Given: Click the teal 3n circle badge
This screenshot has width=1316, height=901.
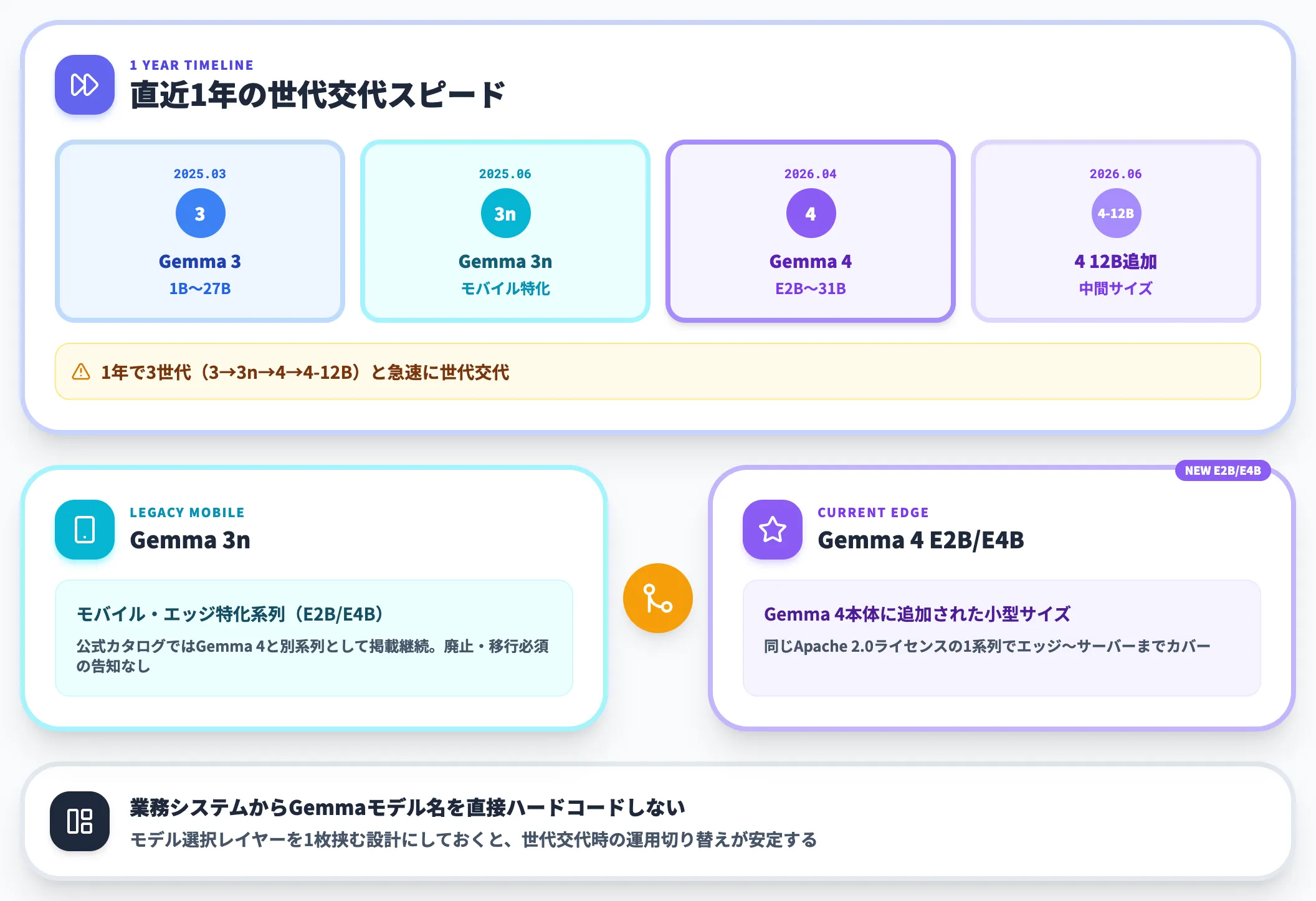Looking at the screenshot, I should [505, 213].
